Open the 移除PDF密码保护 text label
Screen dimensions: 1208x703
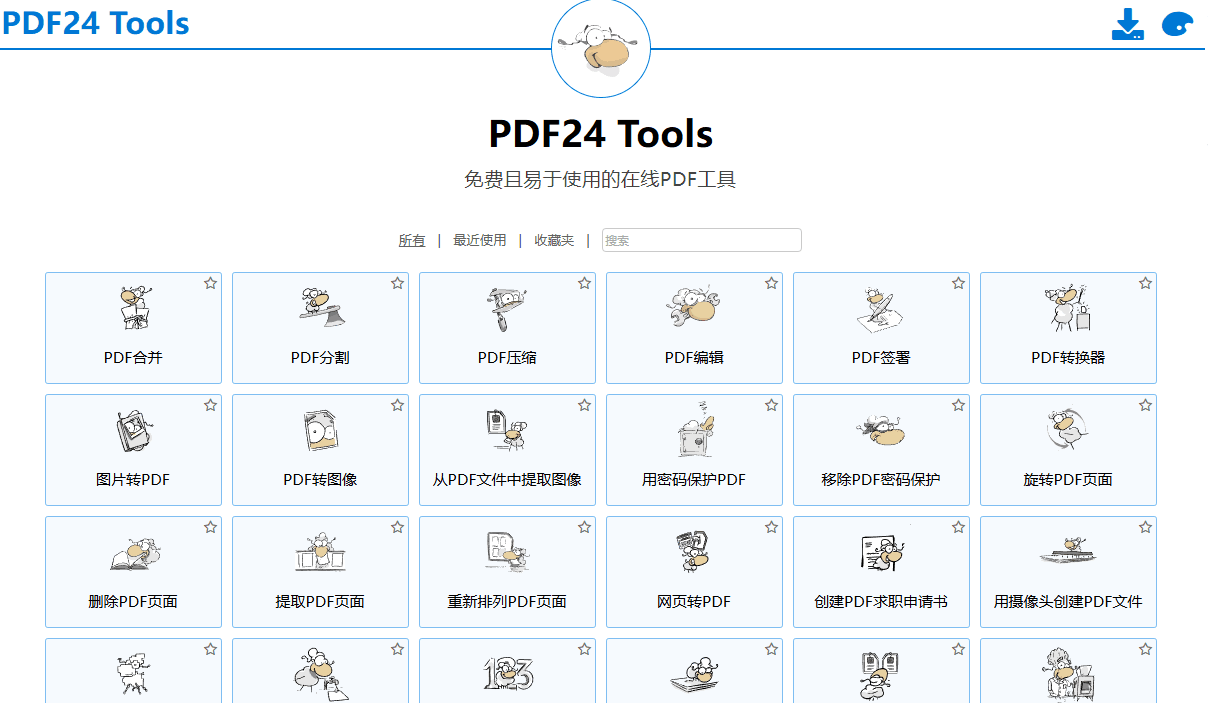click(x=881, y=479)
